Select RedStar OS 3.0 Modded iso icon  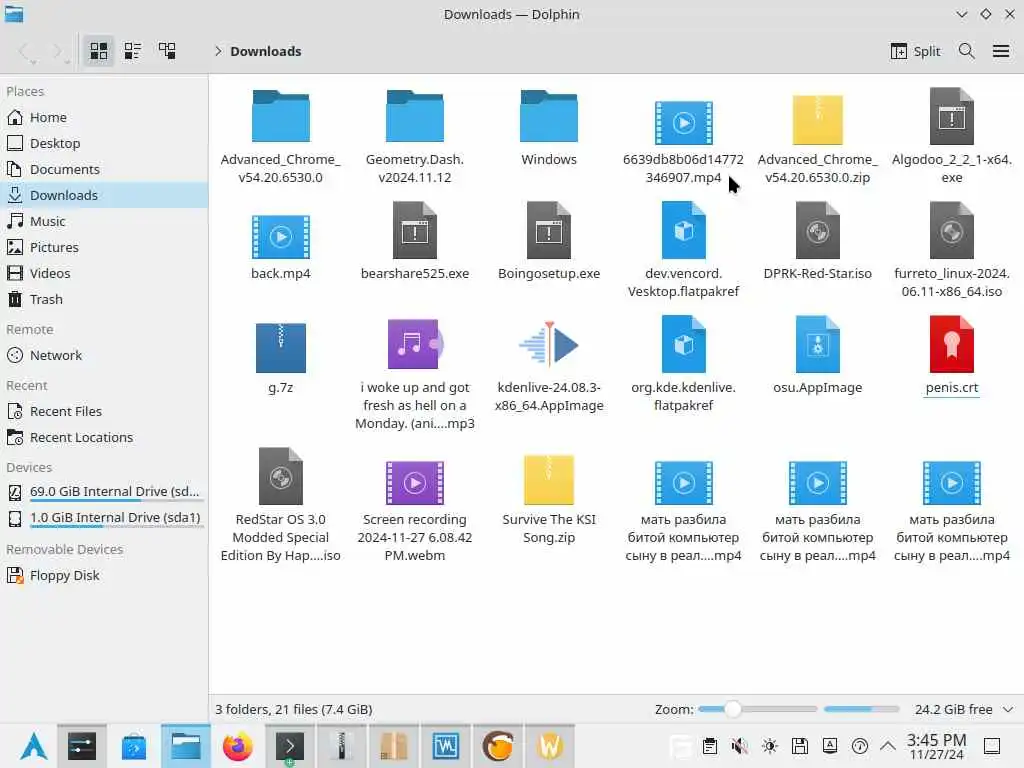(x=281, y=476)
